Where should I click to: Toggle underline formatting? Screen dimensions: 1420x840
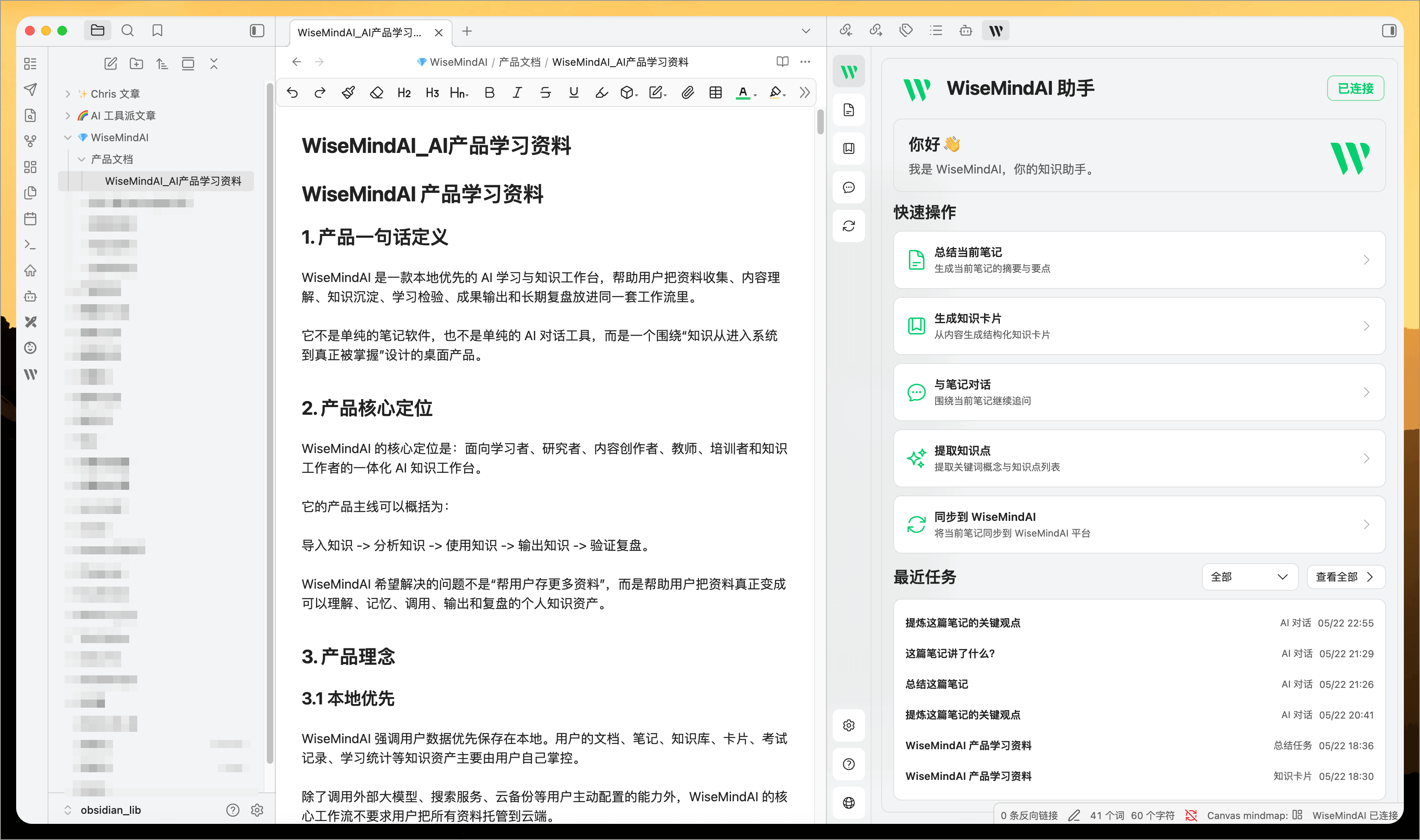(574, 92)
